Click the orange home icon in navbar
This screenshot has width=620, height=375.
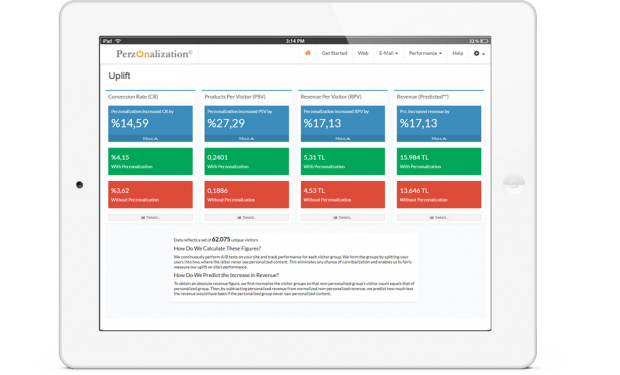(308, 53)
